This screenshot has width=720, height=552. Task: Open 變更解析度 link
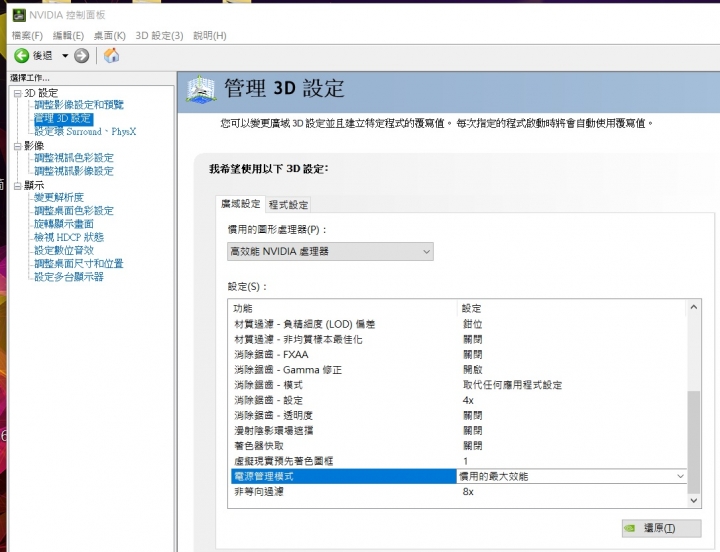tap(59, 197)
